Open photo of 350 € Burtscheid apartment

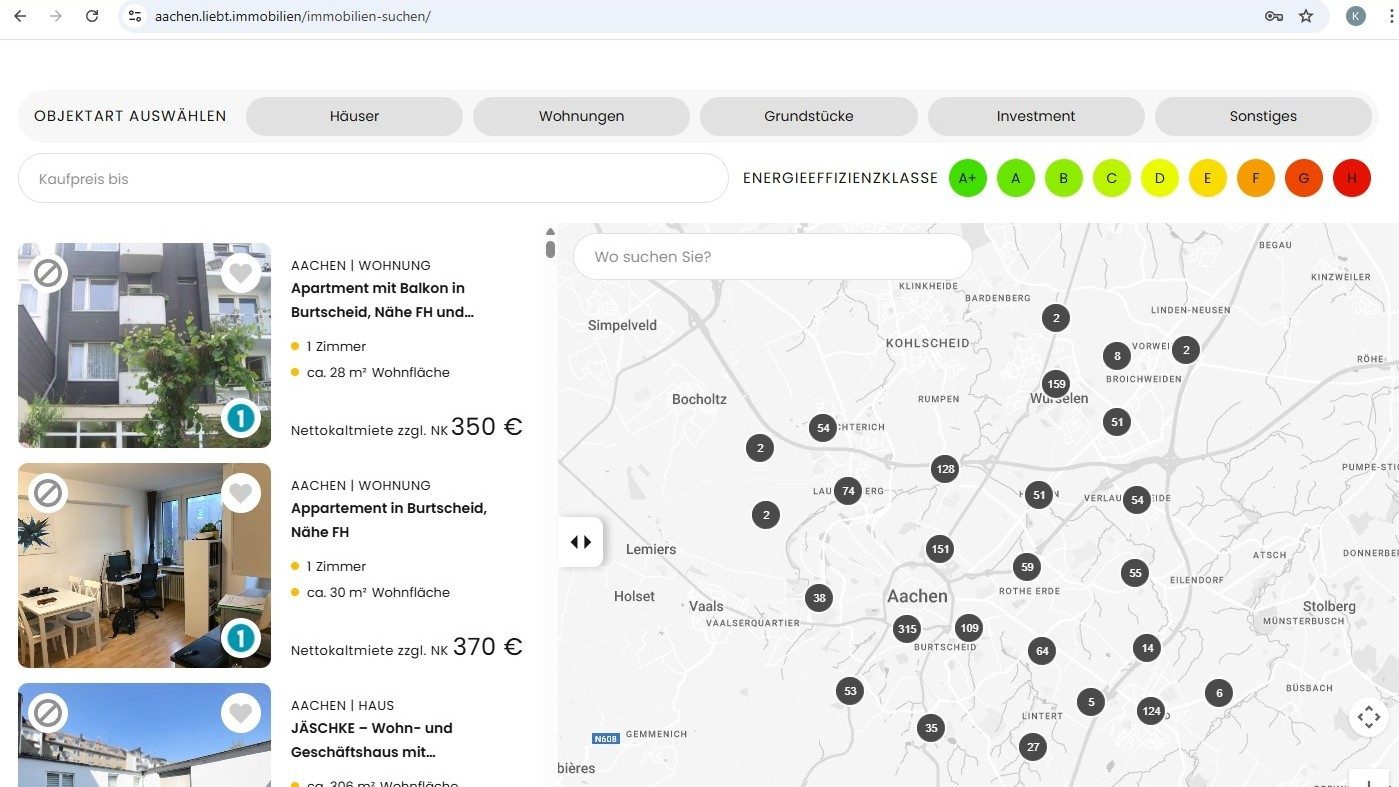pyautogui.click(x=144, y=345)
